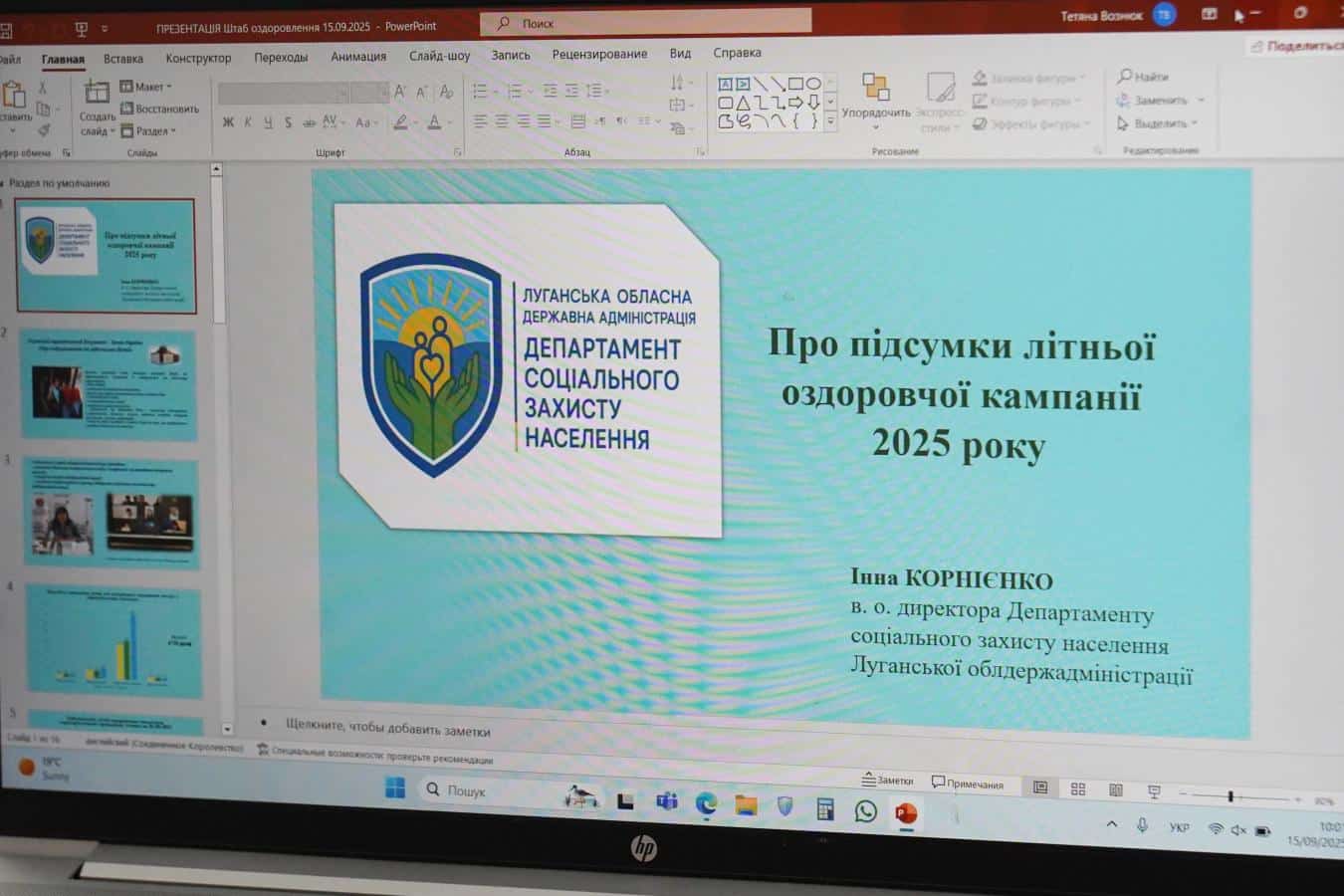Clear all formatting from selected text
The width and height of the screenshot is (1344, 896).
click(x=446, y=92)
